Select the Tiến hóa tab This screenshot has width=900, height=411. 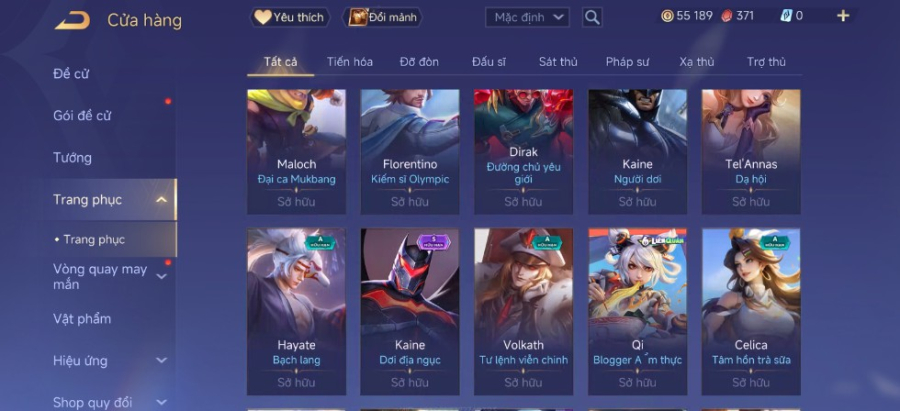[350, 62]
